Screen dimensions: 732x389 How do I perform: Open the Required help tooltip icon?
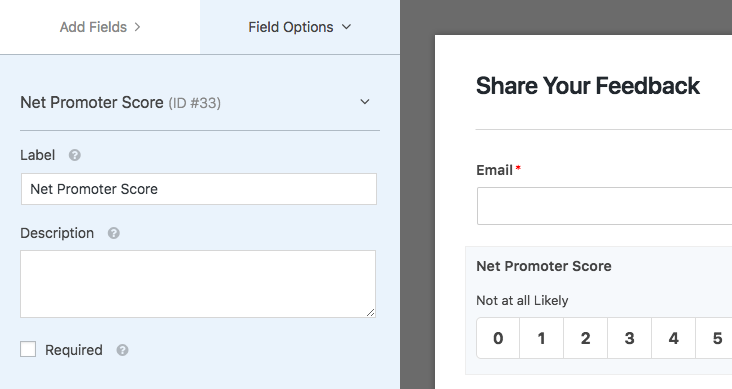coord(122,350)
